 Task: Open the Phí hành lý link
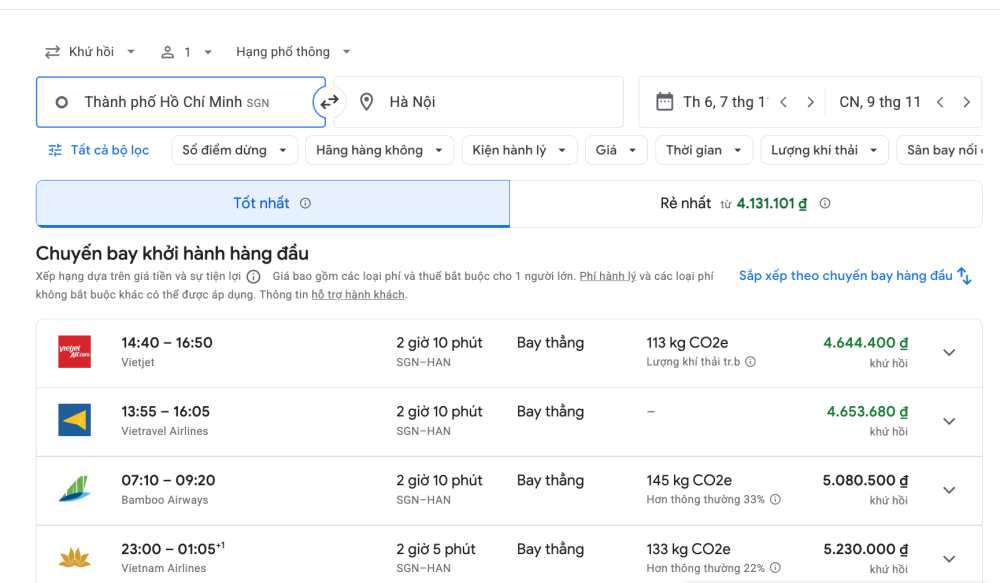click(606, 276)
